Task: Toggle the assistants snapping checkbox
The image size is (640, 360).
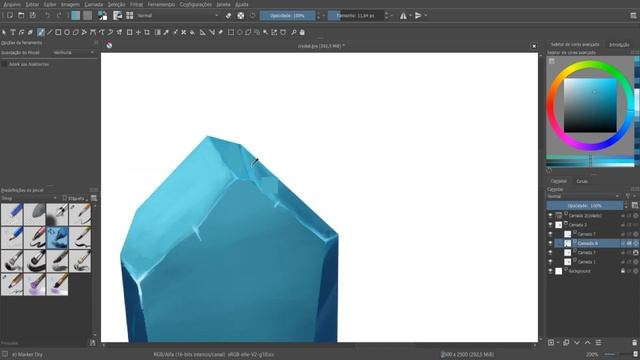Action: (4, 64)
